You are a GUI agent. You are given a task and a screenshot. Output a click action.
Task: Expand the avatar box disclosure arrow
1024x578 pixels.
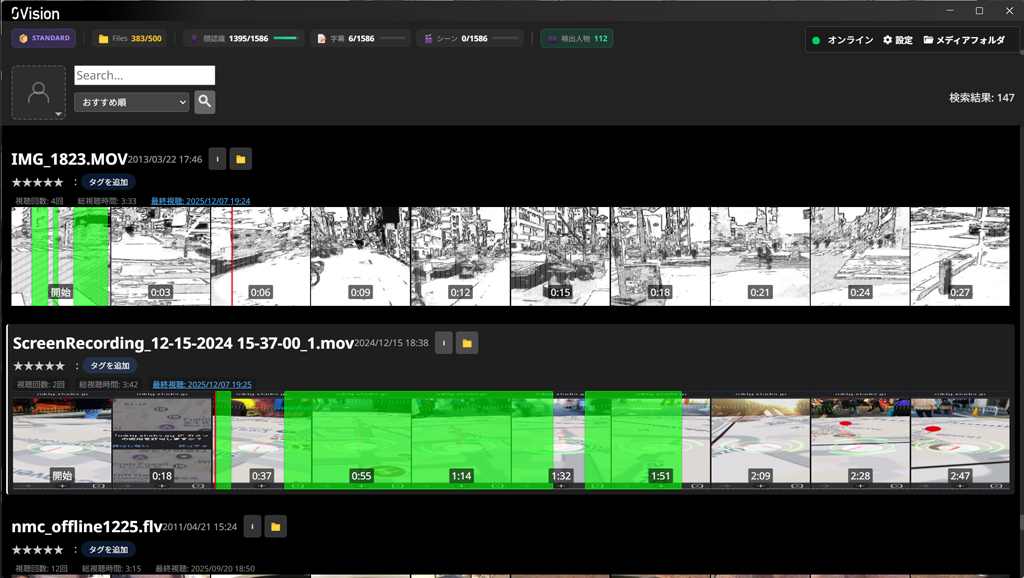[x=59, y=113]
